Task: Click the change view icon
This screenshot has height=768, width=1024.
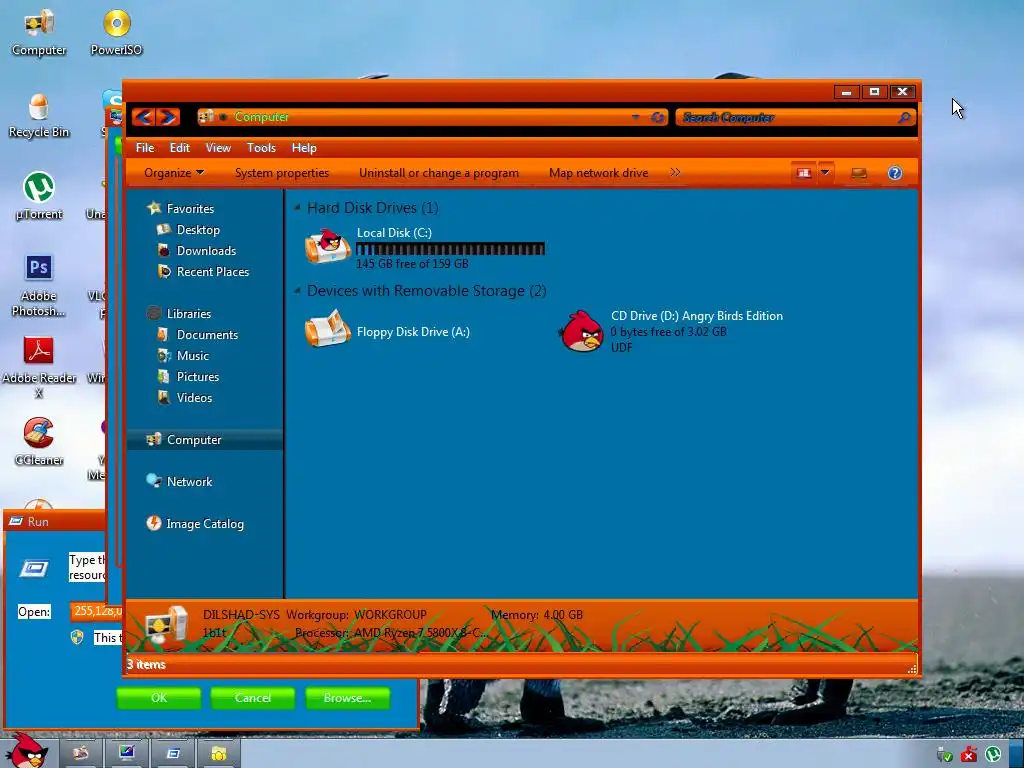Action: coord(804,173)
